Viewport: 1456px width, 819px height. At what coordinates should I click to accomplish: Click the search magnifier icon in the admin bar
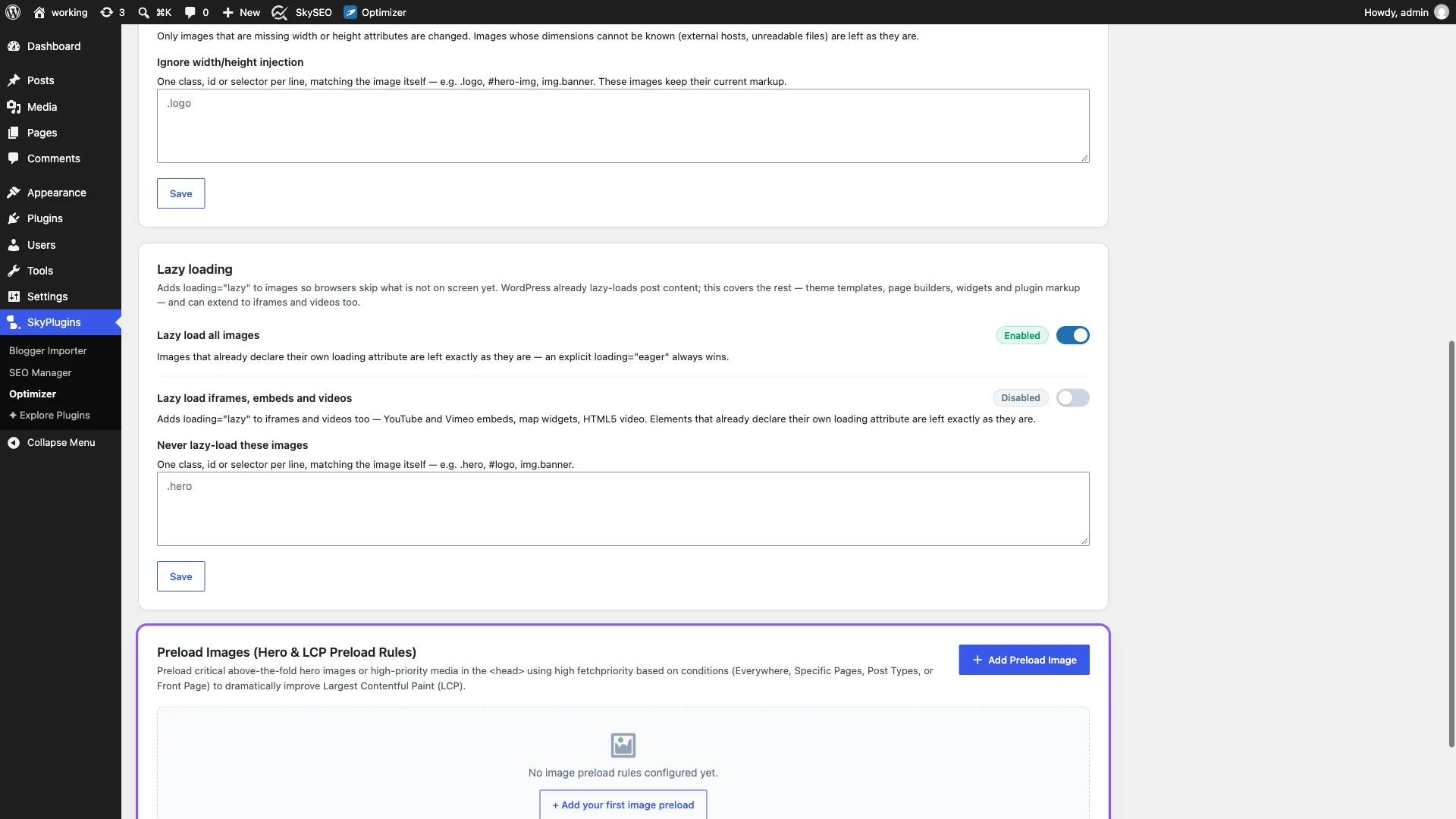pos(143,12)
